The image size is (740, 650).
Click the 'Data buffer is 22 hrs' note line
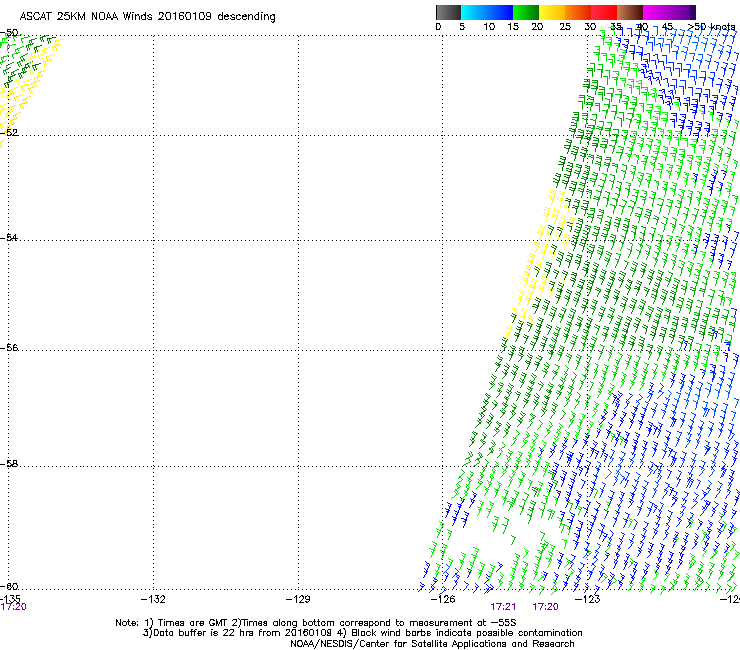click(362, 633)
